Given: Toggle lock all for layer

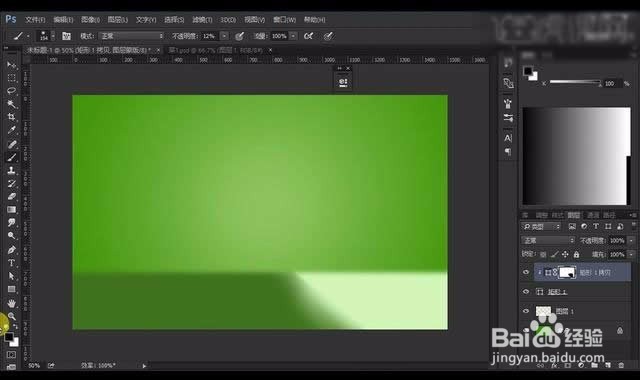Looking at the screenshot, I should click(576, 254).
